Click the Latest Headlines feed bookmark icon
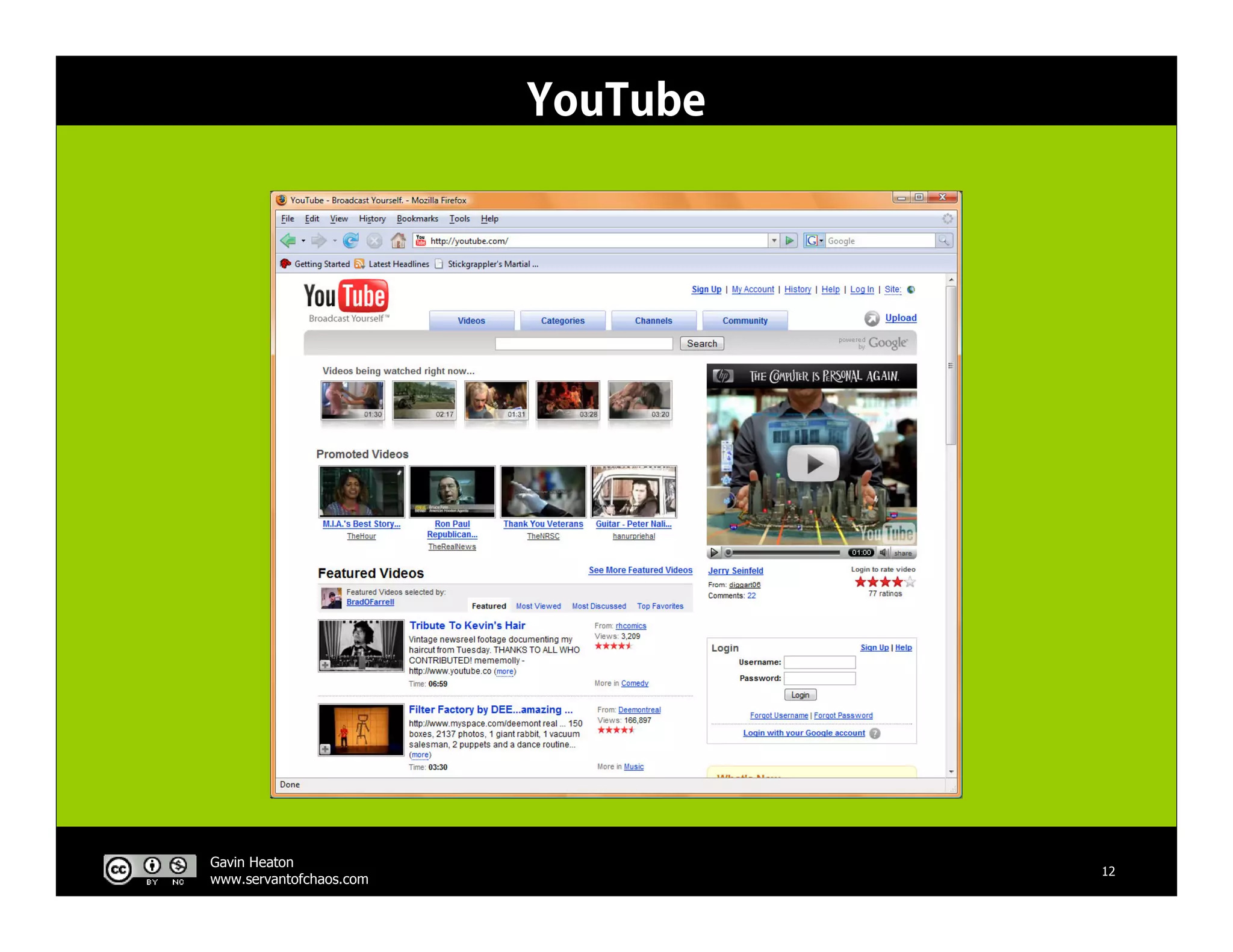This screenshot has width=1233, height=952. tap(359, 264)
